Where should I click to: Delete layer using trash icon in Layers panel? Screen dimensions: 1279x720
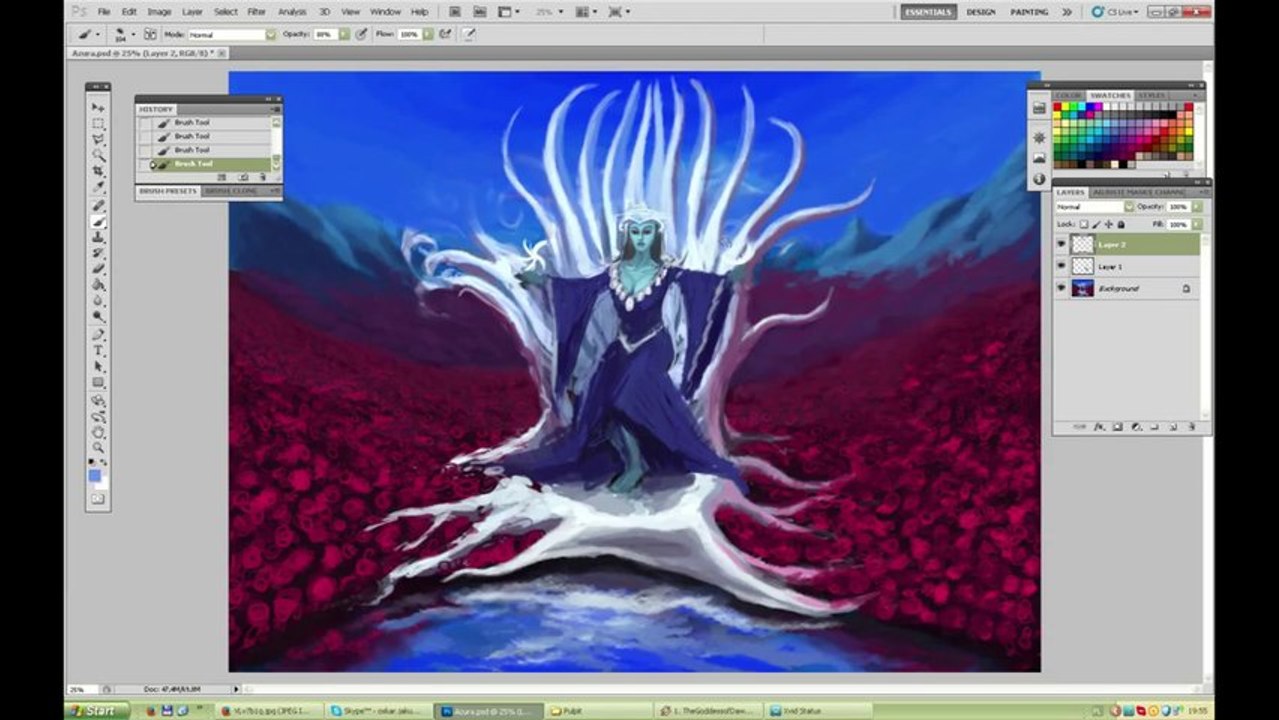[x=1191, y=427]
